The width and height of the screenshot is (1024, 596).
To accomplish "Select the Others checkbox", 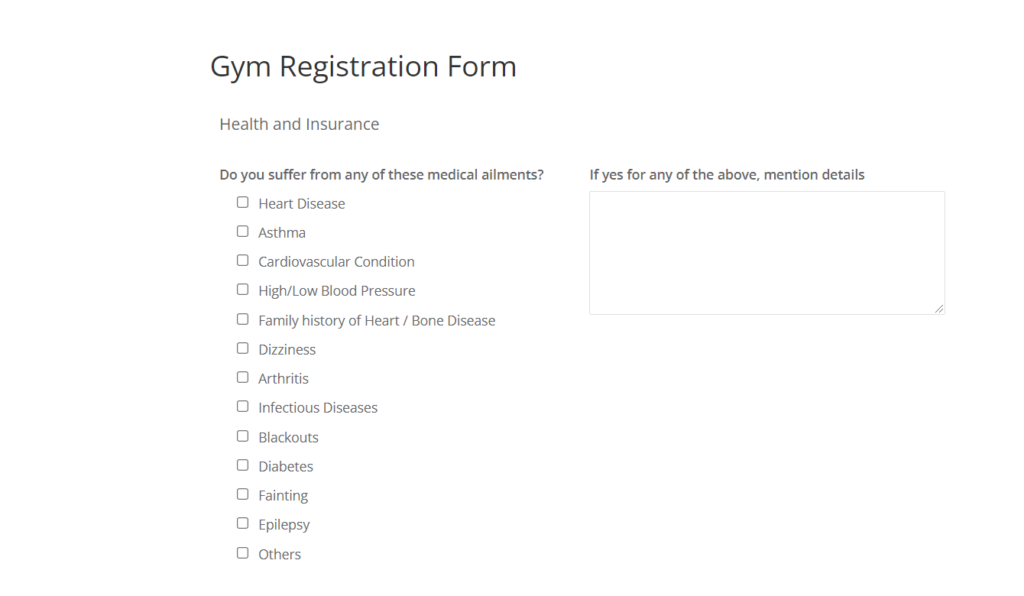I will 242,551.
